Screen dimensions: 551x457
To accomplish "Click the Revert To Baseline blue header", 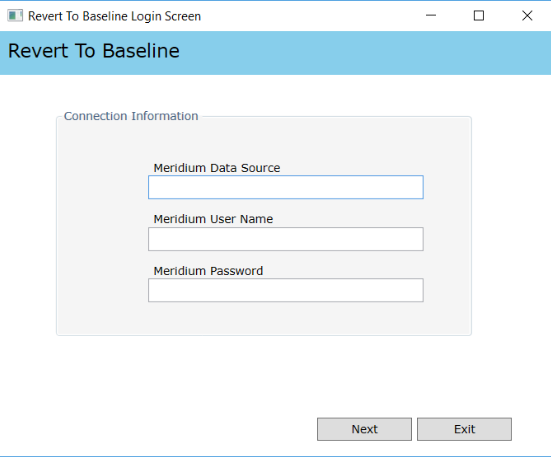I will tap(276, 53).
